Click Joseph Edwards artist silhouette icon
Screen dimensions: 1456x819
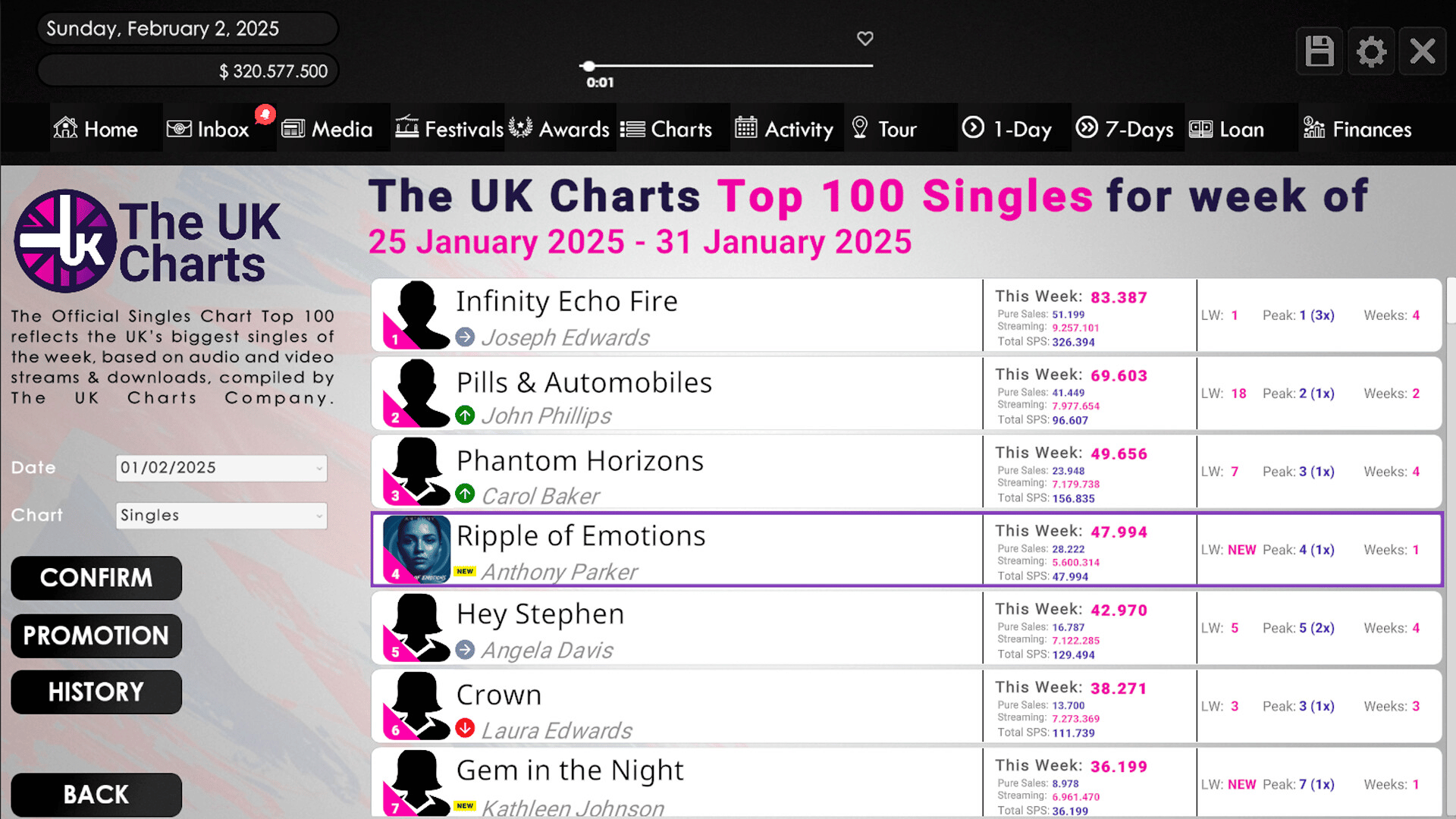[x=416, y=315]
